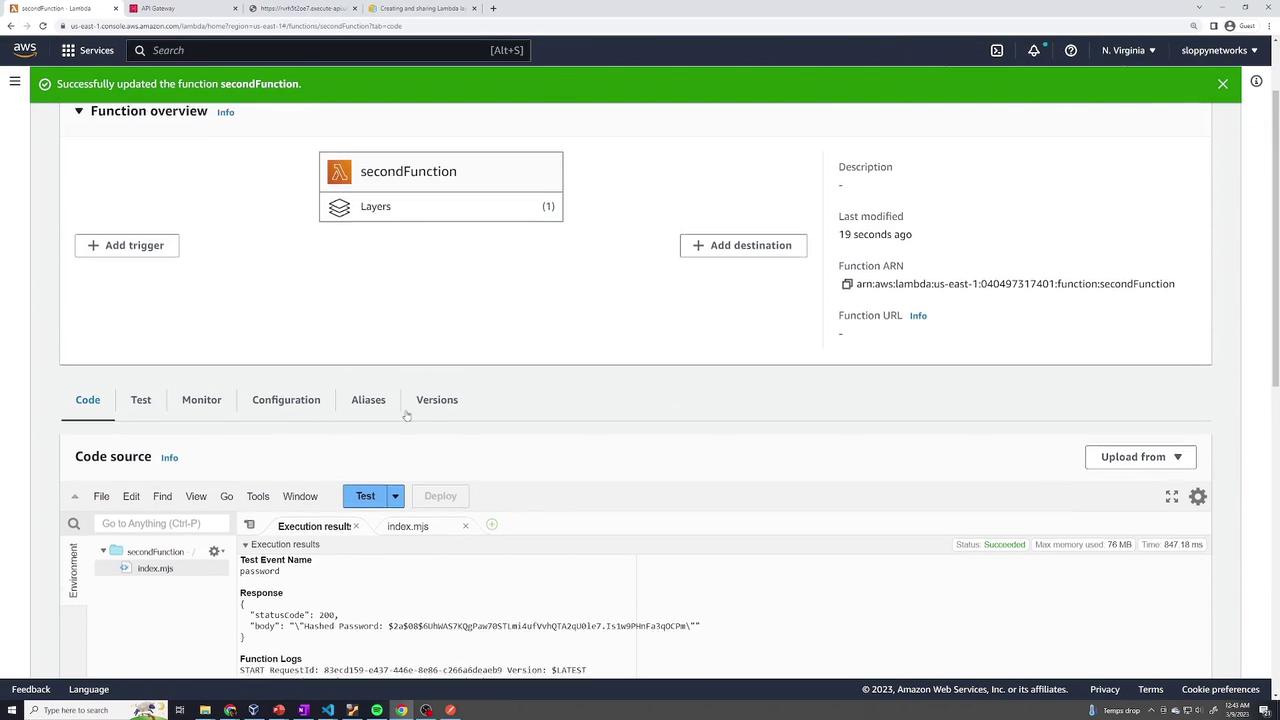Open the Feedback link in the footer
Image resolution: width=1280 pixels, height=720 pixels.
click(x=31, y=689)
